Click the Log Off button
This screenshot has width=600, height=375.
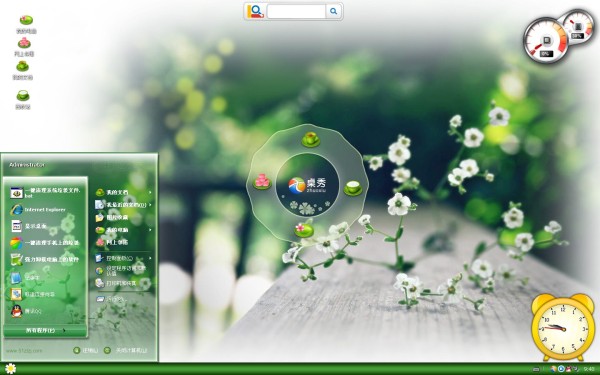pos(86,350)
